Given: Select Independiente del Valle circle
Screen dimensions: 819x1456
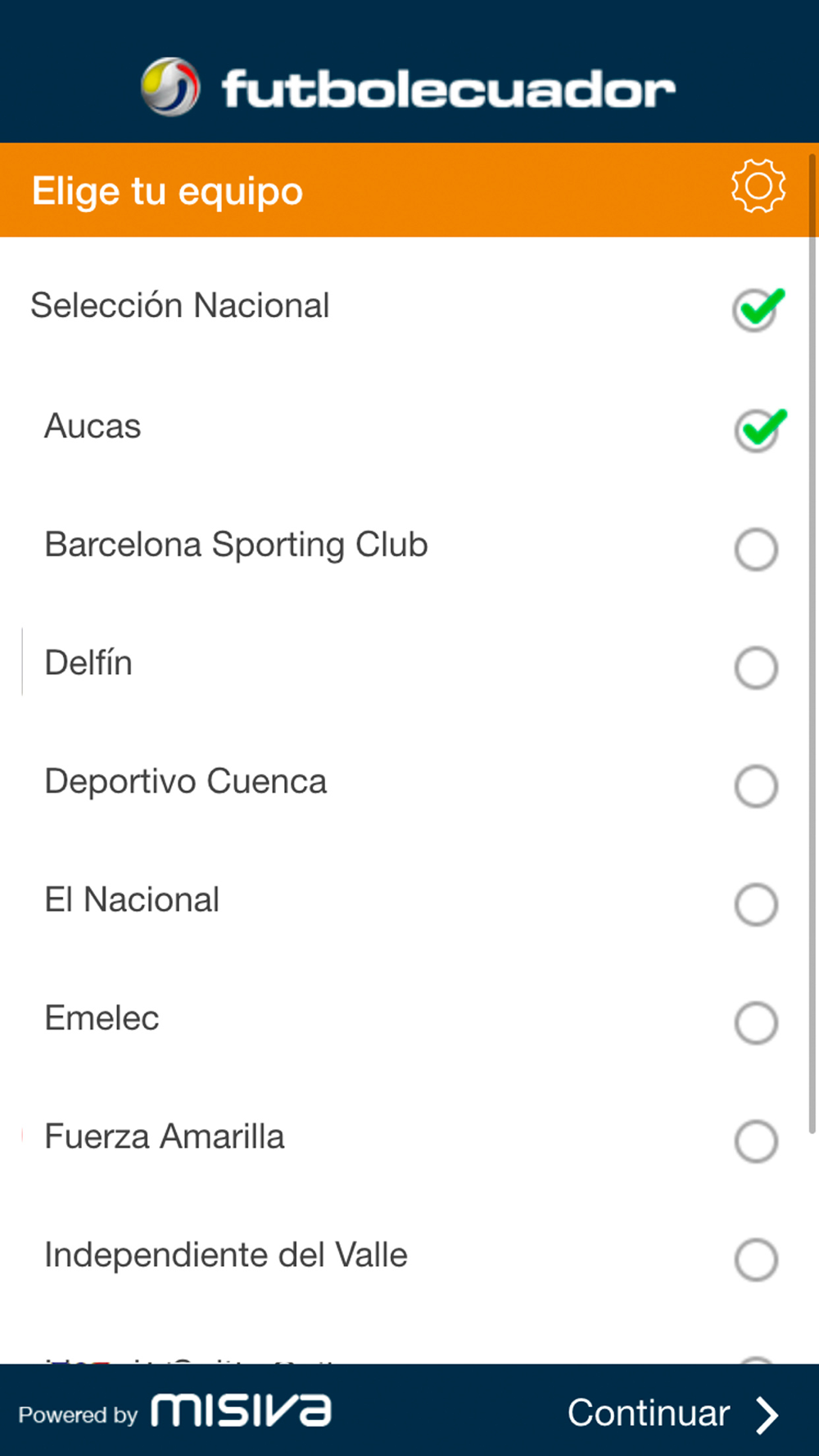Looking at the screenshot, I should (756, 1259).
